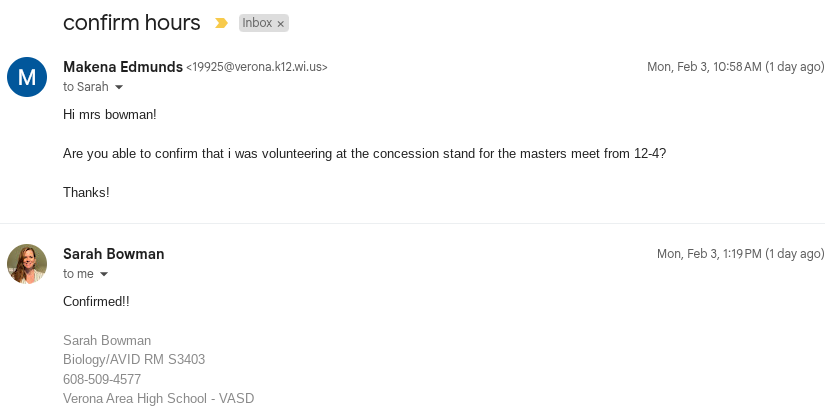
Task: Expand the 'to Sarah' recipient details arrow
Action: (119, 87)
